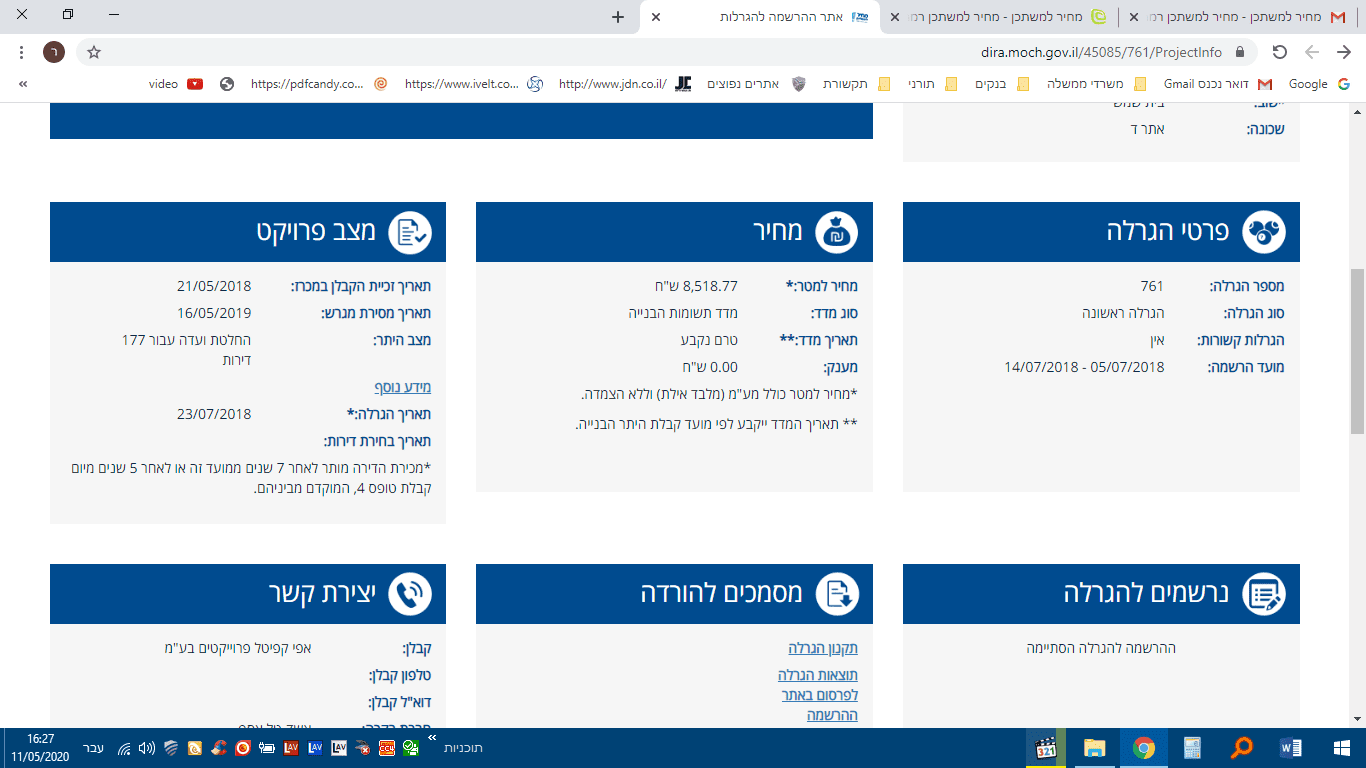Open the מידע נוסף link
Image resolution: width=1366 pixels, height=768 pixels.
402,387
